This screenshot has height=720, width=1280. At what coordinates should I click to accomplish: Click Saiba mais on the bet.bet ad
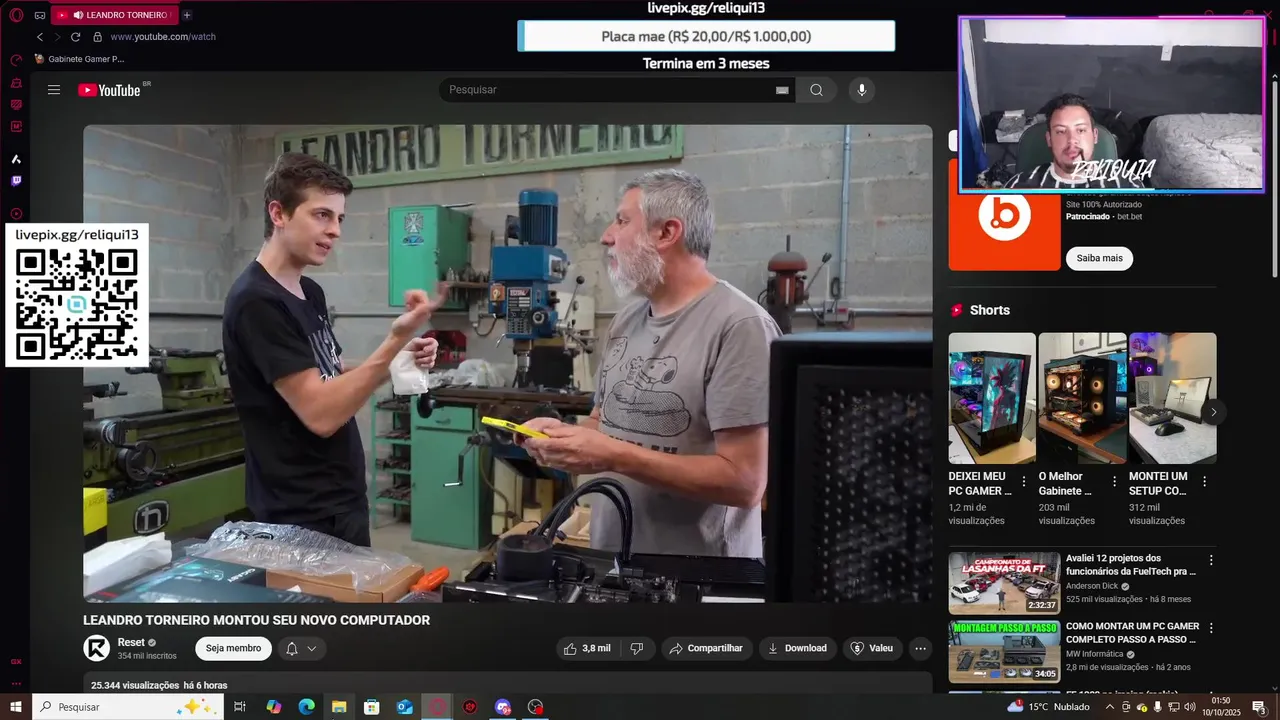[x=1099, y=258]
